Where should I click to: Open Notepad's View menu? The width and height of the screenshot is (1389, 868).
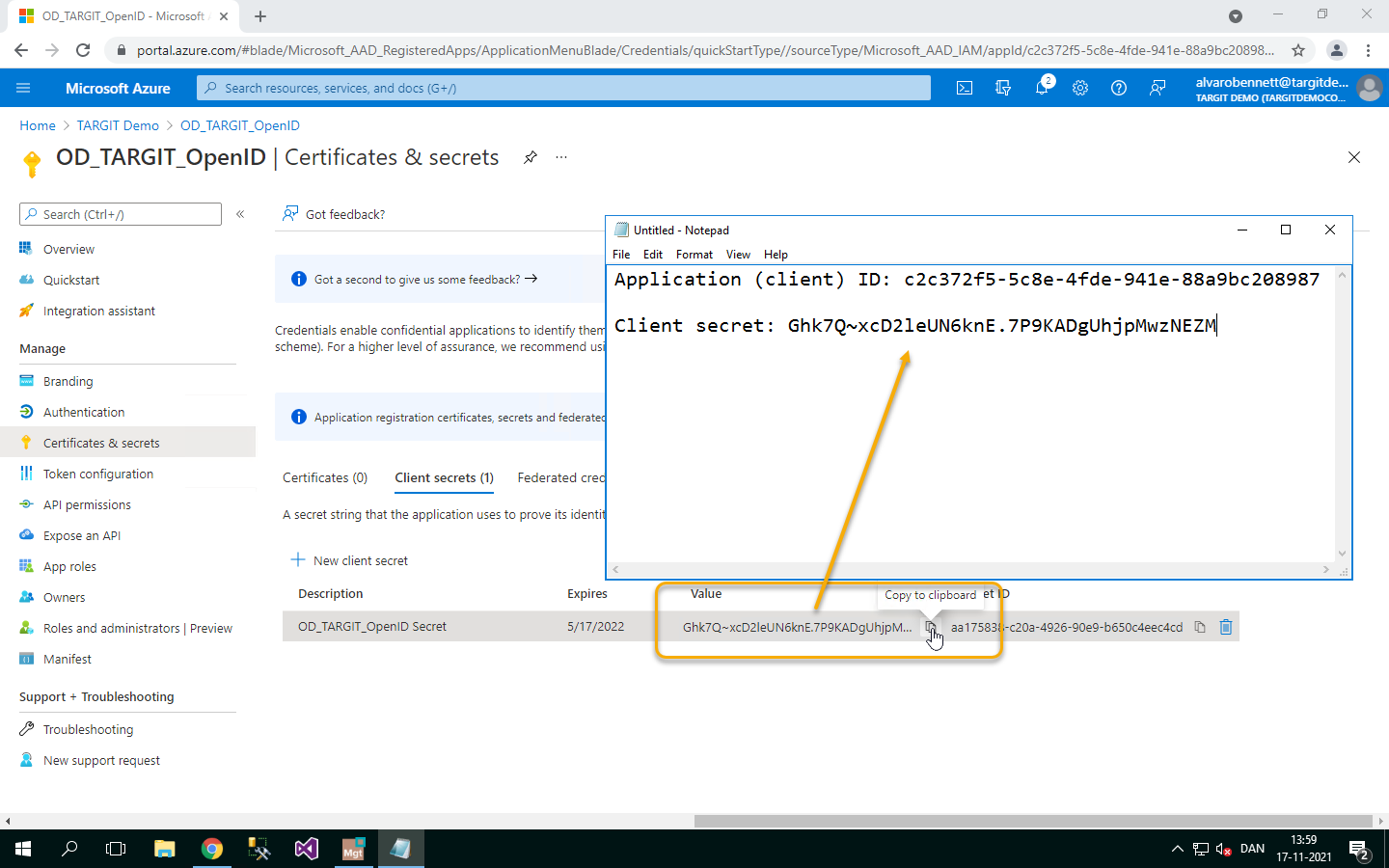(x=738, y=255)
